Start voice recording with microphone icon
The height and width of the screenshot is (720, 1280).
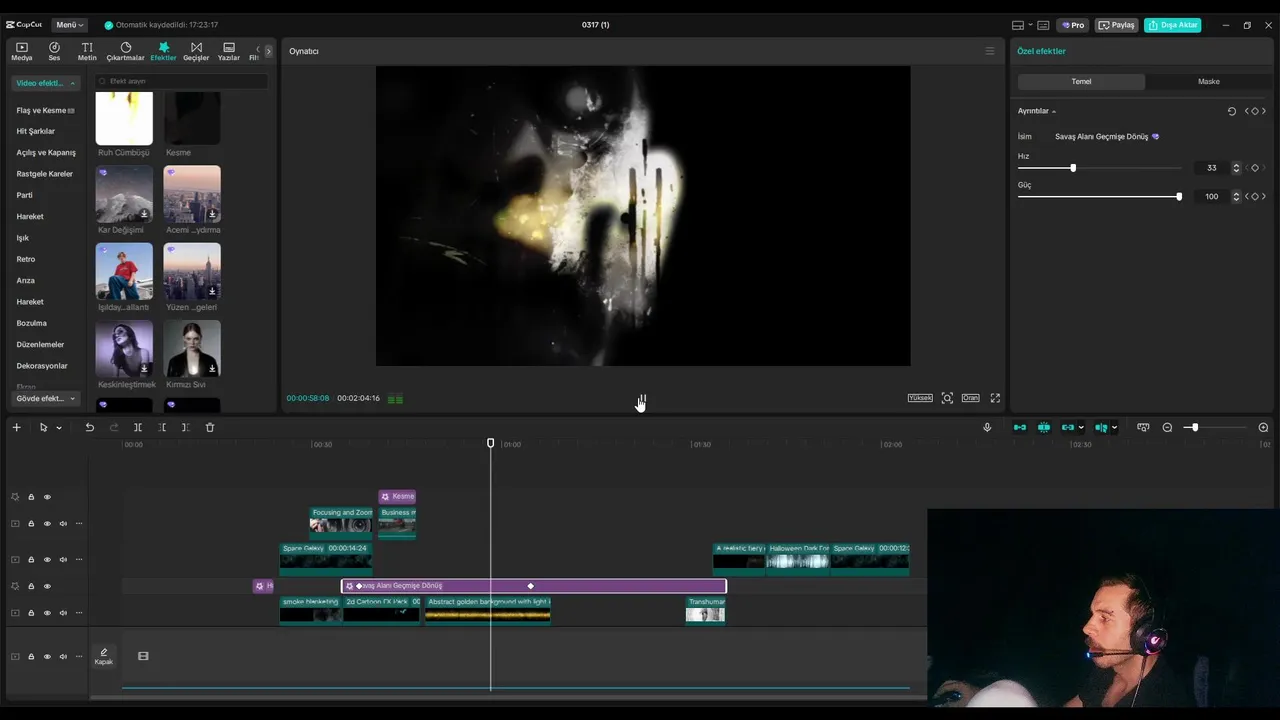click(987, 427)
